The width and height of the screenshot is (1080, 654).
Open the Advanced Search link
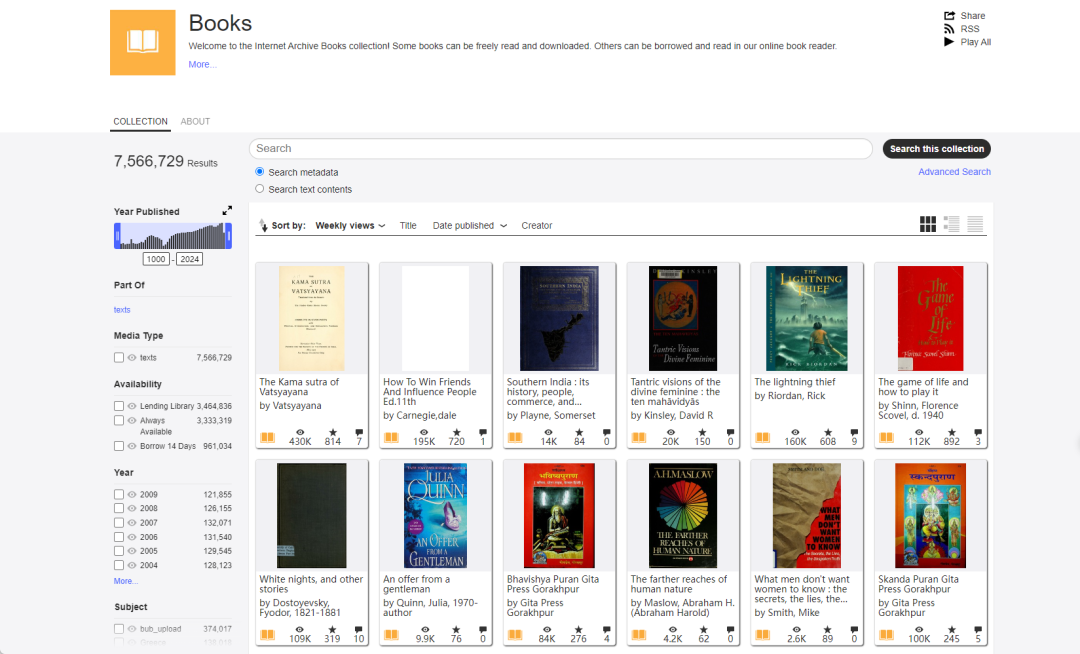coord(954,171)
